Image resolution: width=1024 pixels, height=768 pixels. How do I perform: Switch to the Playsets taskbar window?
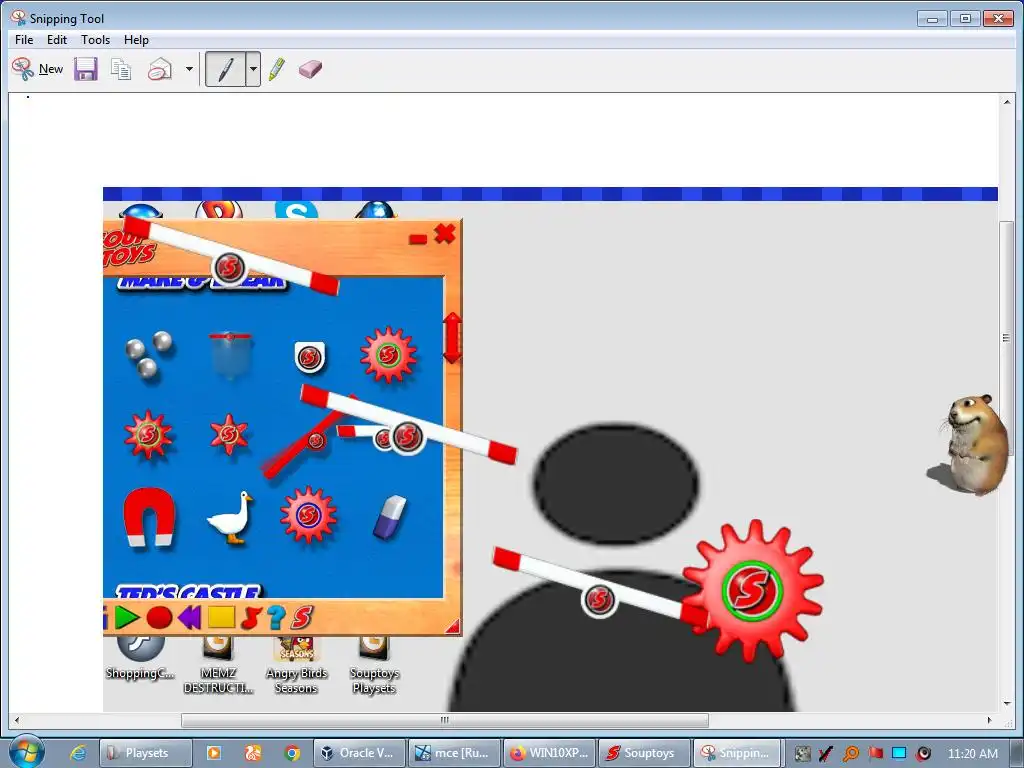(146, 753)
